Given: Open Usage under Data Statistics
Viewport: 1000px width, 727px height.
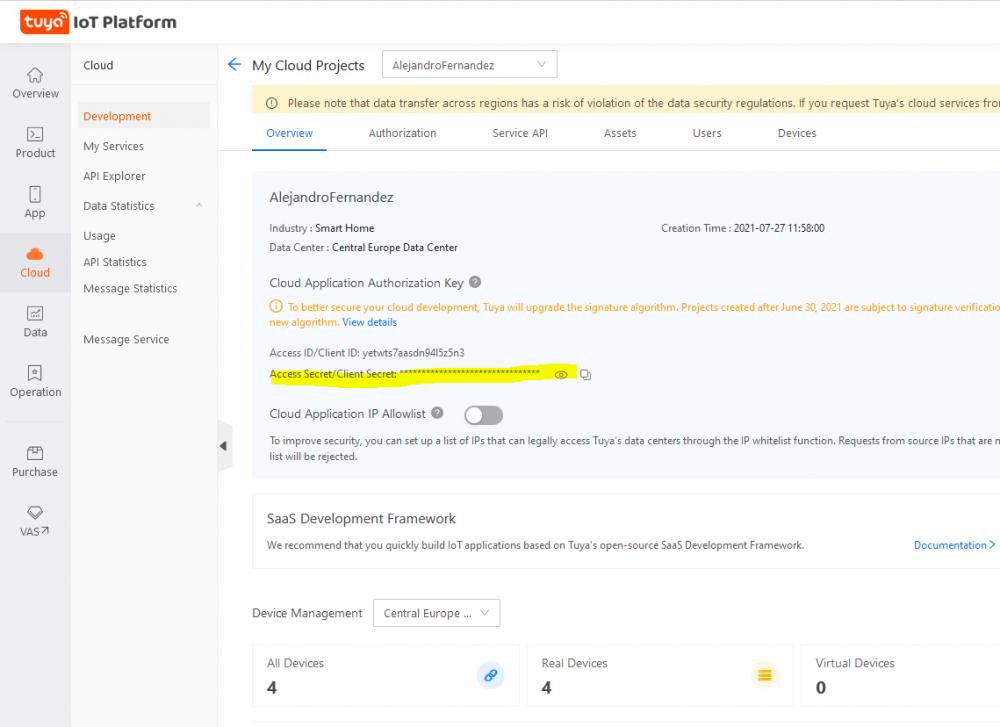Looking at the screenshot, I should click(99, 236).
